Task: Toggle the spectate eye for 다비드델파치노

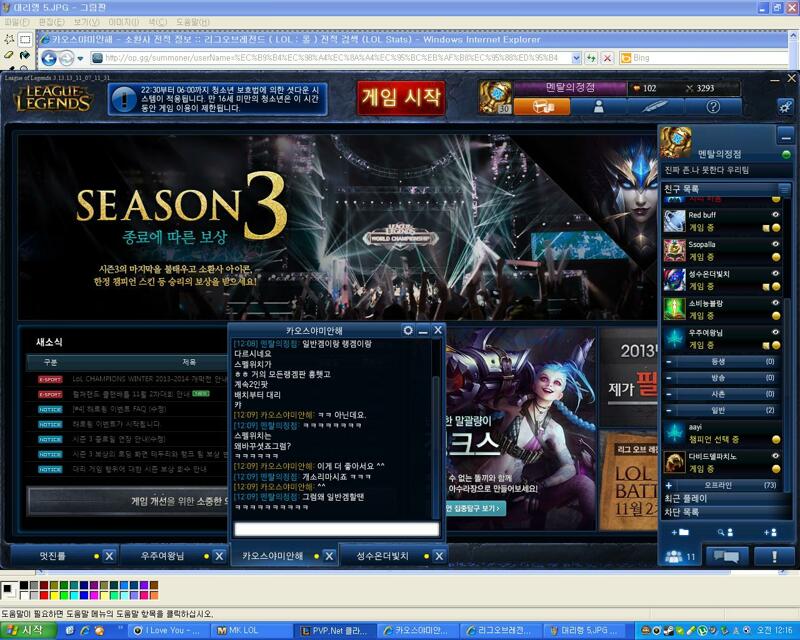Action: [776, 456]
